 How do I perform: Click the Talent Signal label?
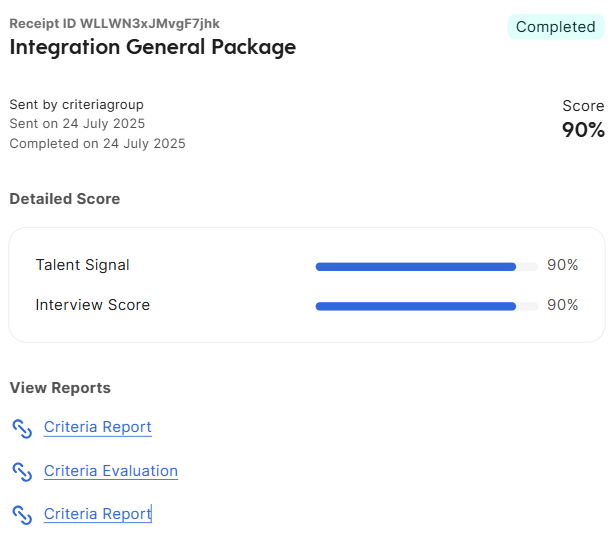82,265
